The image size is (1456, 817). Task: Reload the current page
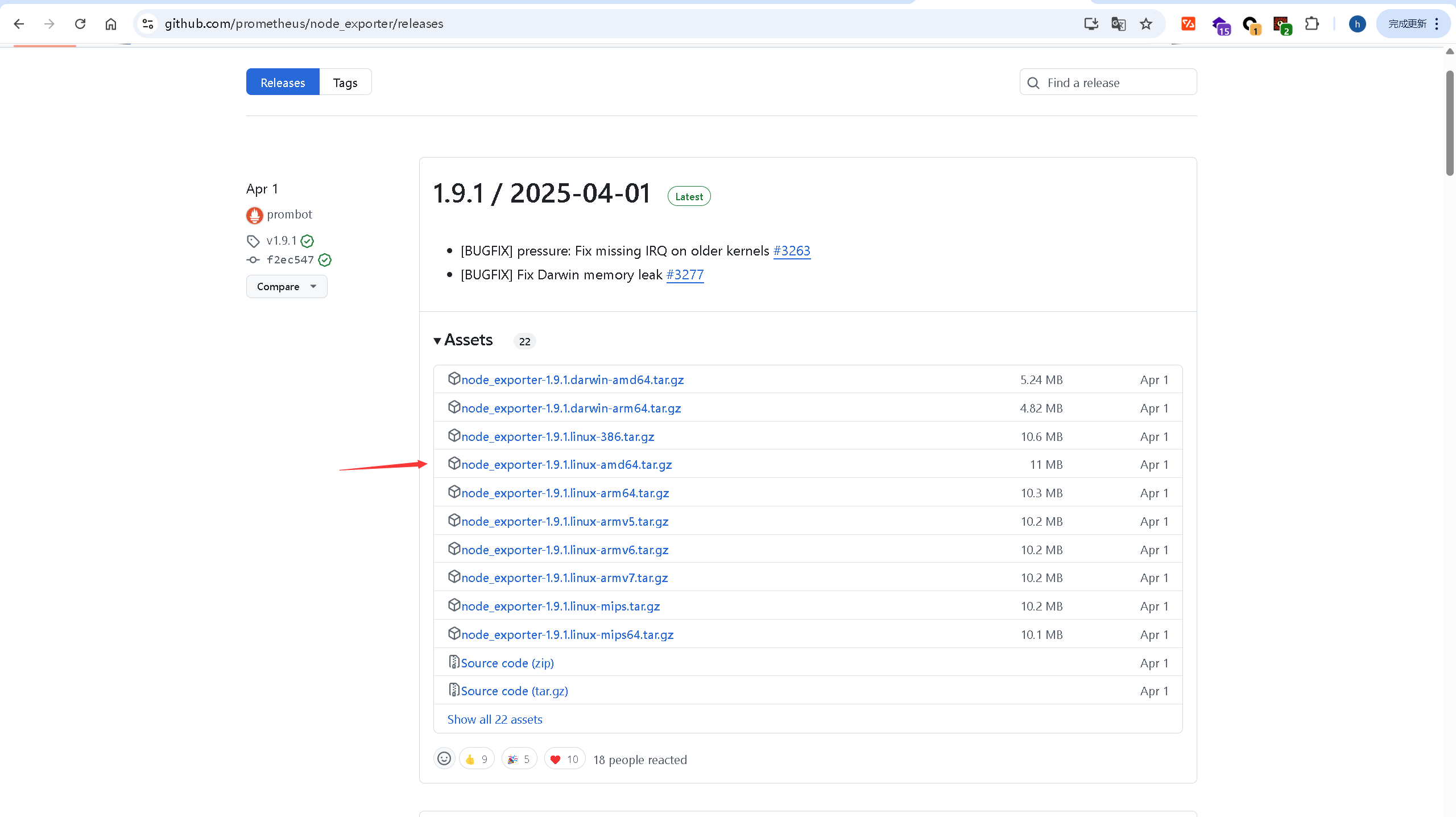pyautogui.click(x=80, y=24)
